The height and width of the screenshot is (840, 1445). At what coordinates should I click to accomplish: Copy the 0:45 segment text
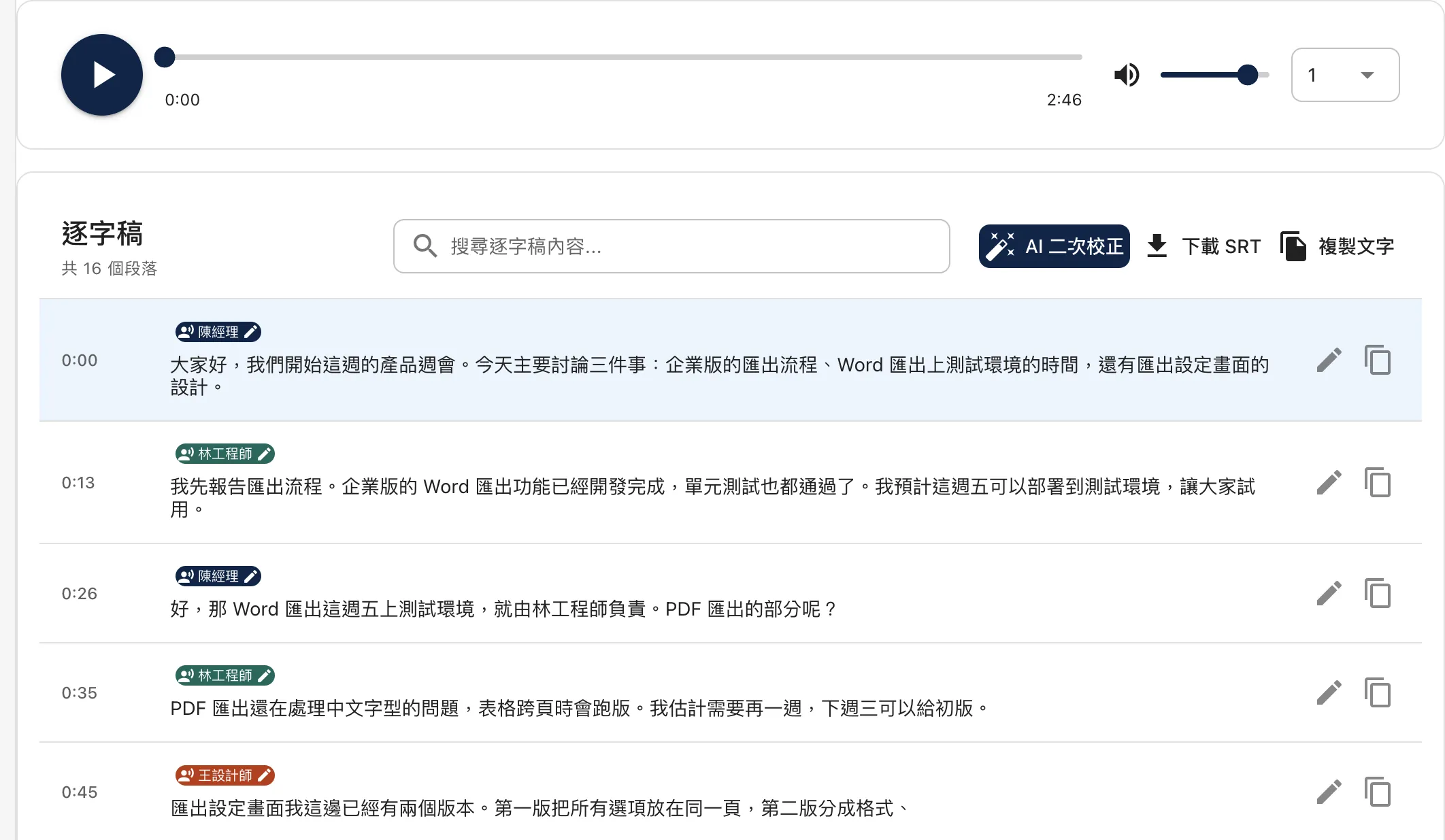coord(1378,792)
